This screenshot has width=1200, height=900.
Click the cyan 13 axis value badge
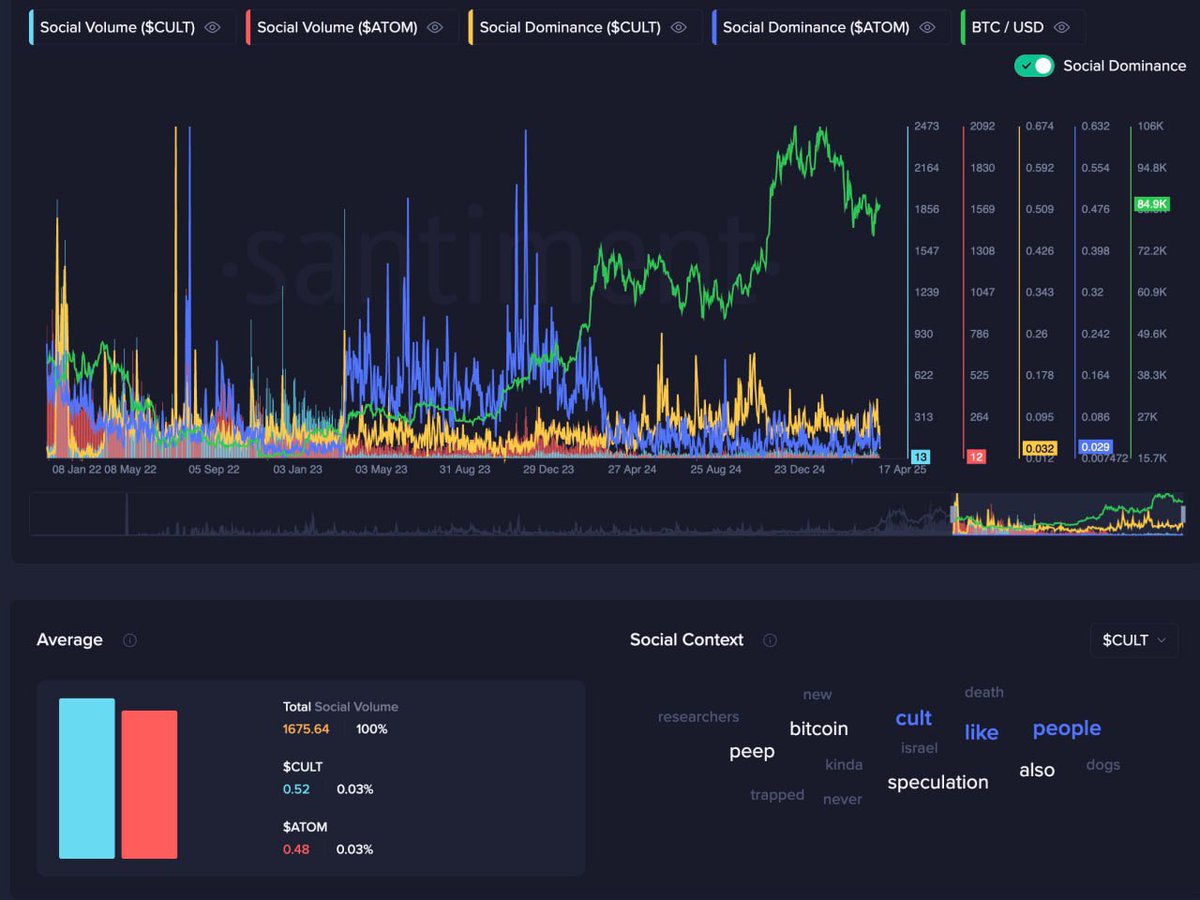pyautogui.click(x=920, y=457)
